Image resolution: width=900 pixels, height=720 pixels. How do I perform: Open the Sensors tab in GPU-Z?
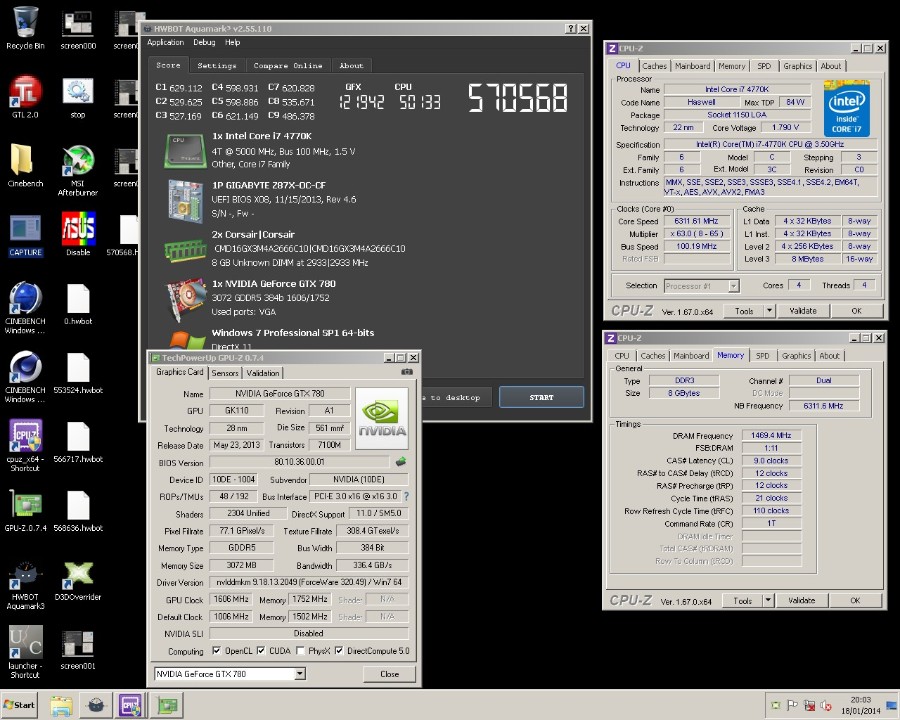225,373
